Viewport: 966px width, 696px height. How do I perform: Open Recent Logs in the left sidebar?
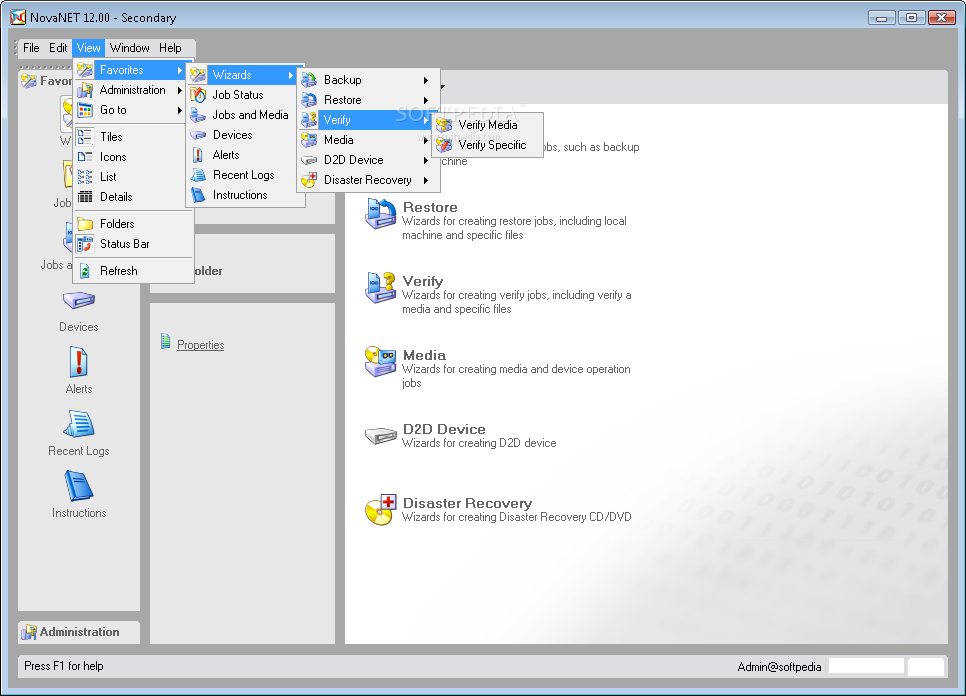pos(79,434)
